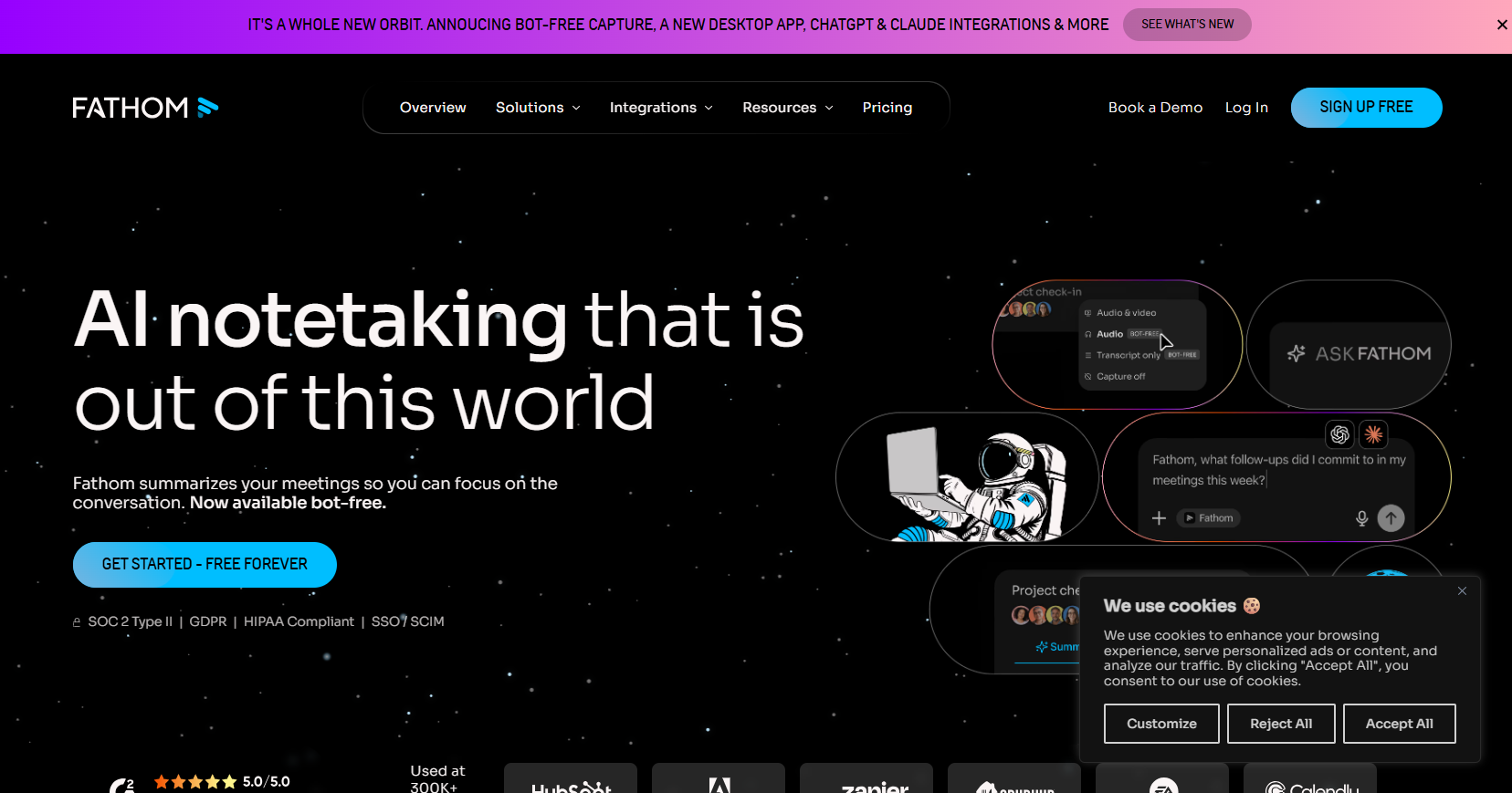Click the banner announcement text about bot-free capture

pos(678,25)
